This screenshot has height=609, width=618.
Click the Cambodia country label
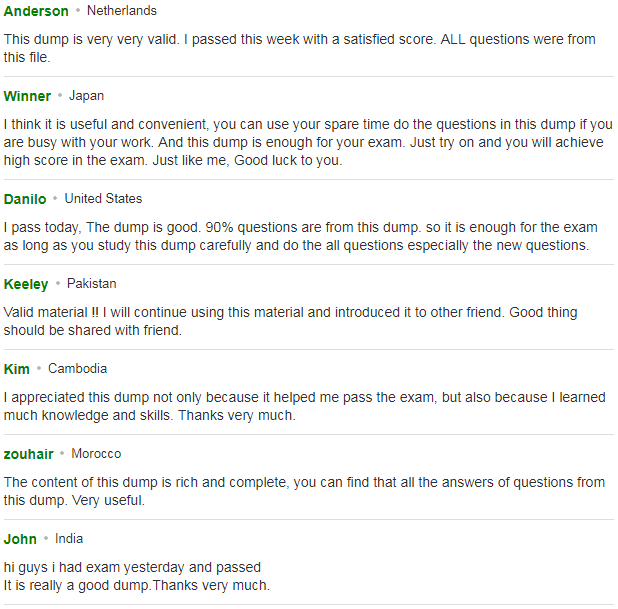point(78,369)
